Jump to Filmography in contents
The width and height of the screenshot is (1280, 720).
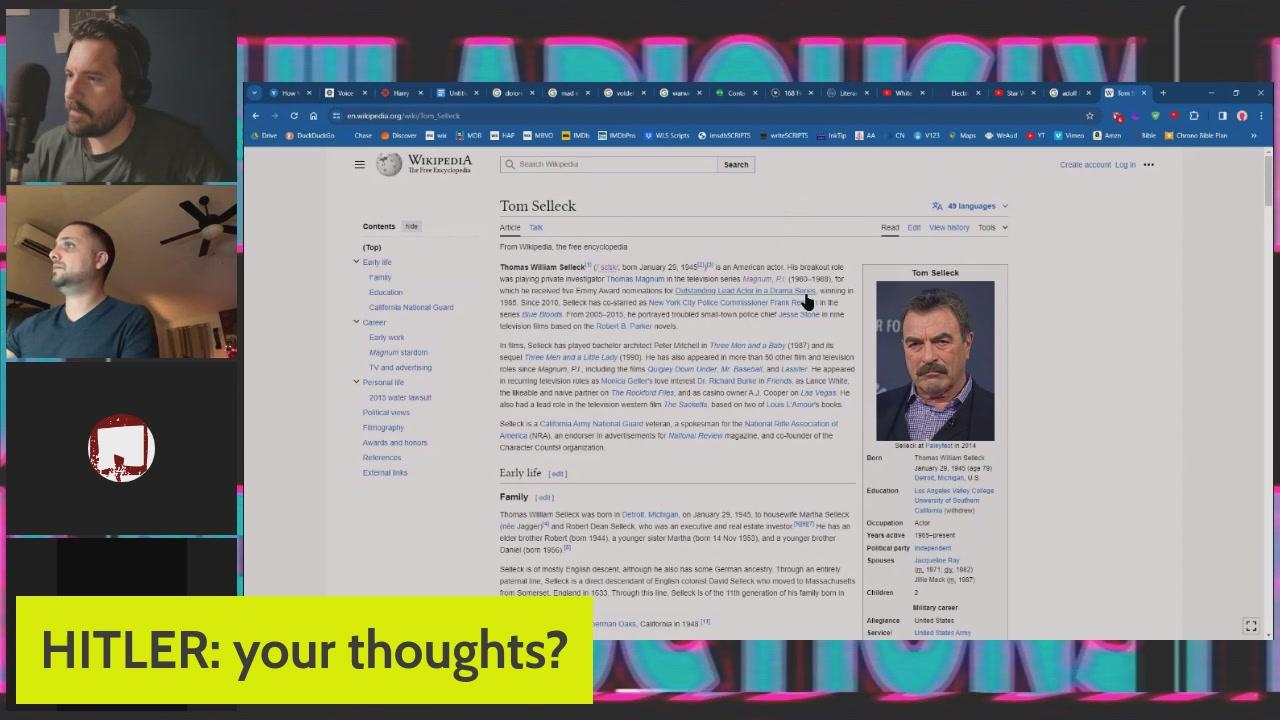(383, 427)
